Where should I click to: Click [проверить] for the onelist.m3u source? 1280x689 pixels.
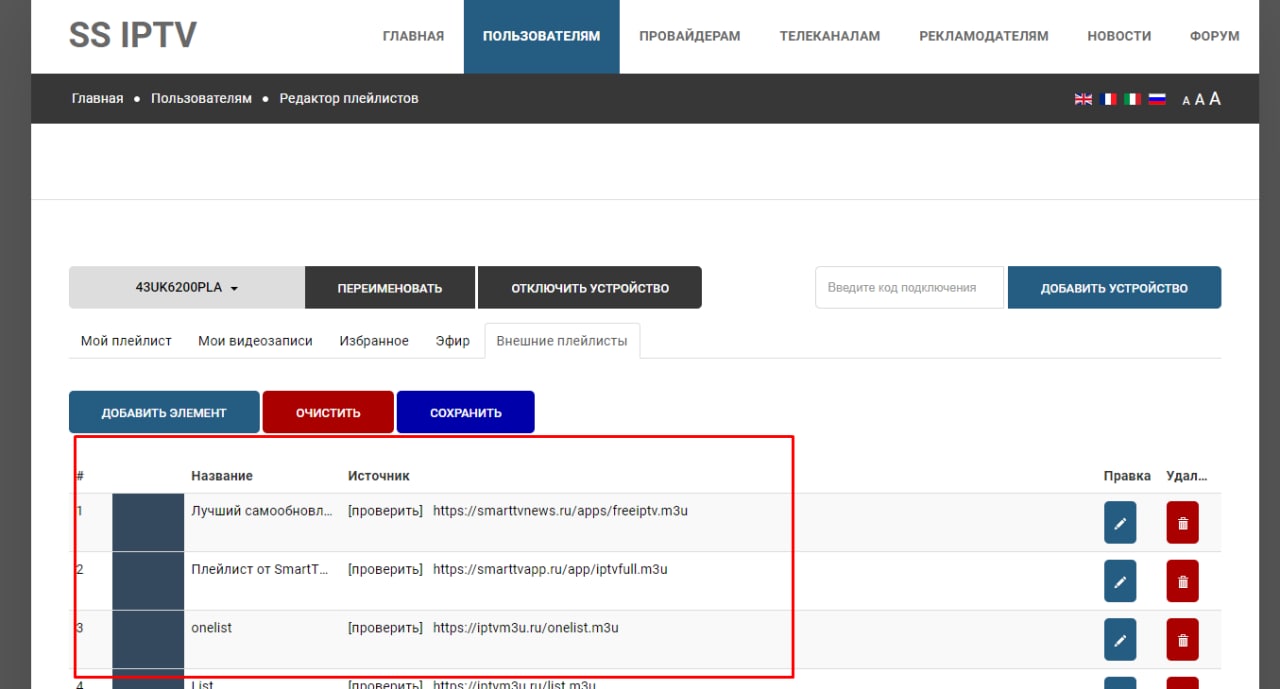click(385, 628)
